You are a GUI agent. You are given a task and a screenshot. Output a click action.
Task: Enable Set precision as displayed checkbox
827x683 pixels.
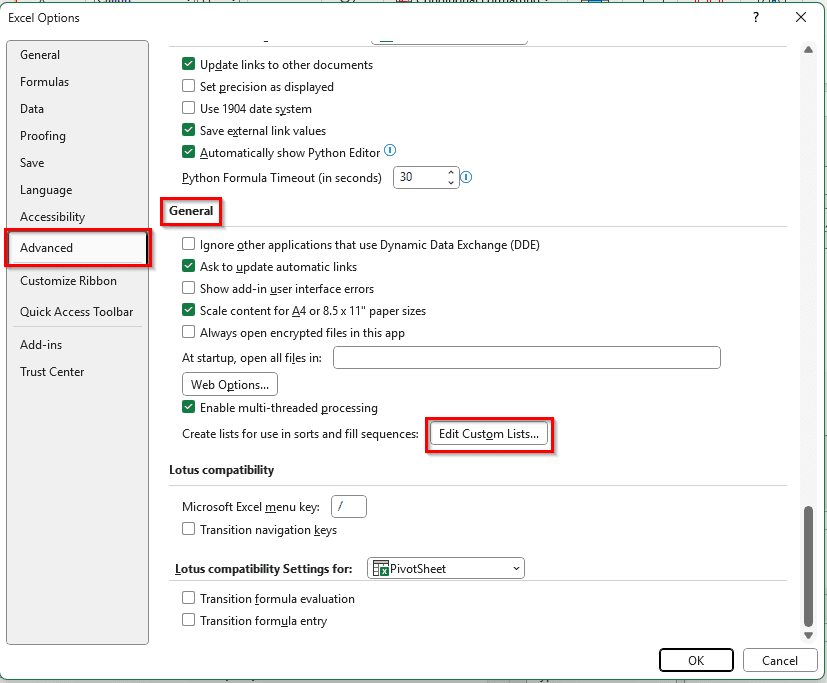[189, 87]
